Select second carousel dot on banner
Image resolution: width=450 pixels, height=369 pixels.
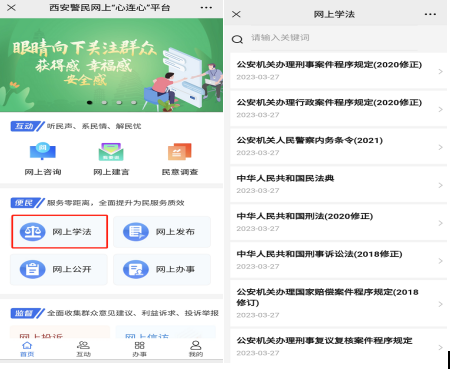pos(104,102)
